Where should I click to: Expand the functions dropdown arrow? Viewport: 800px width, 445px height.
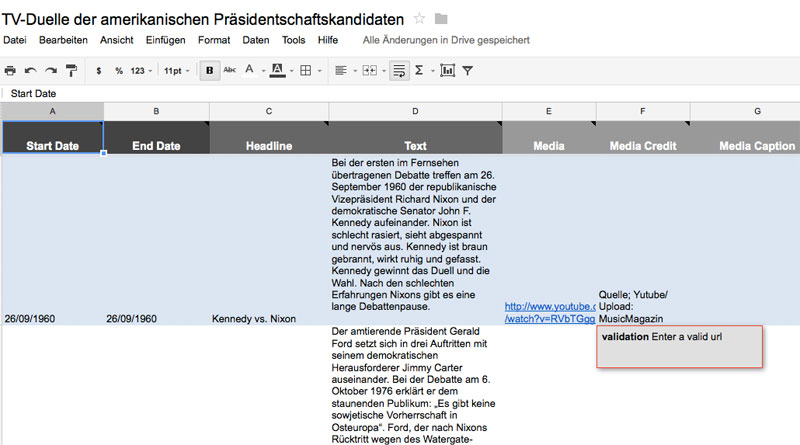point(432,71)
